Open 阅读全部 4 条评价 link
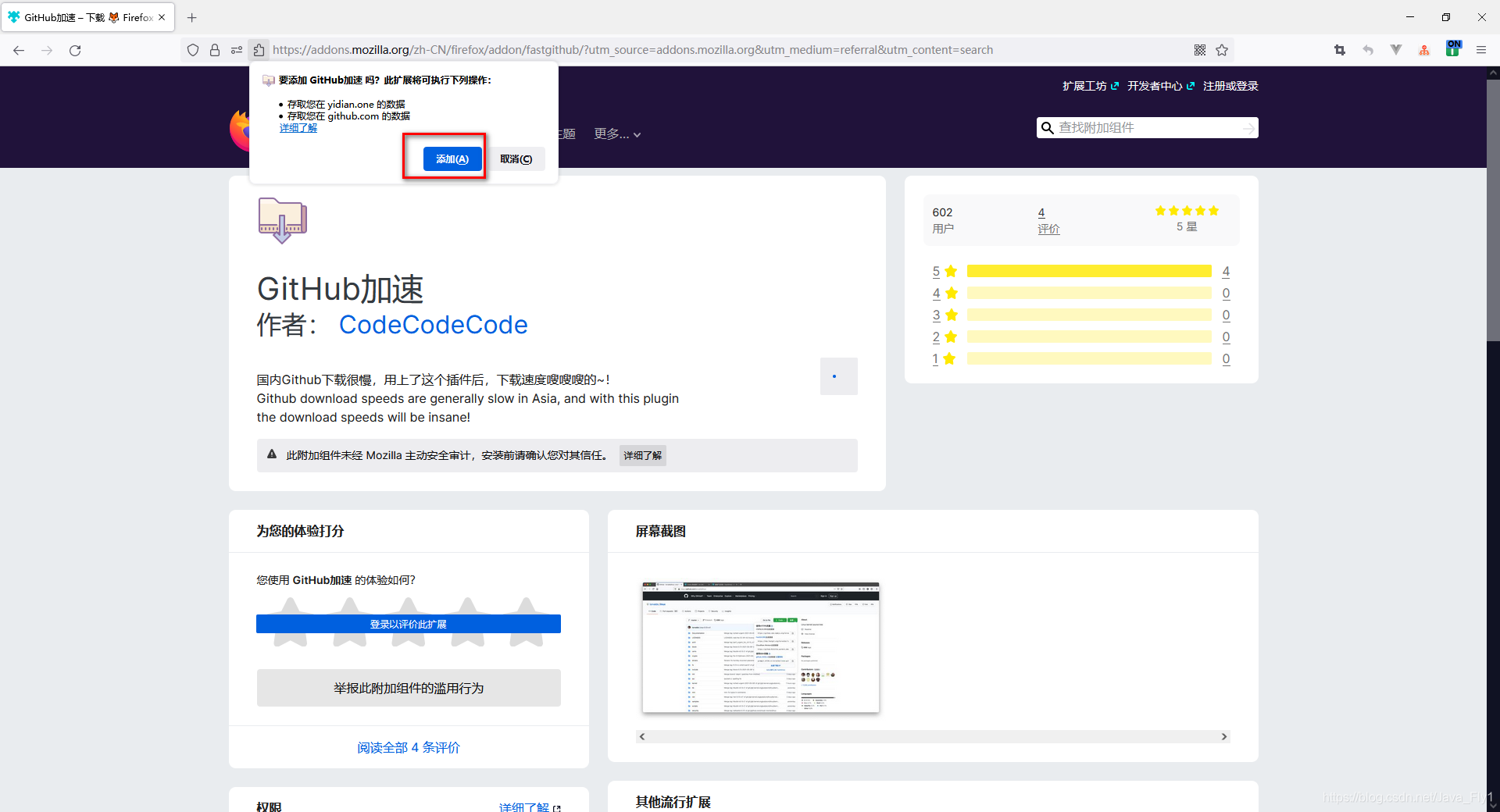 [409, 747]
